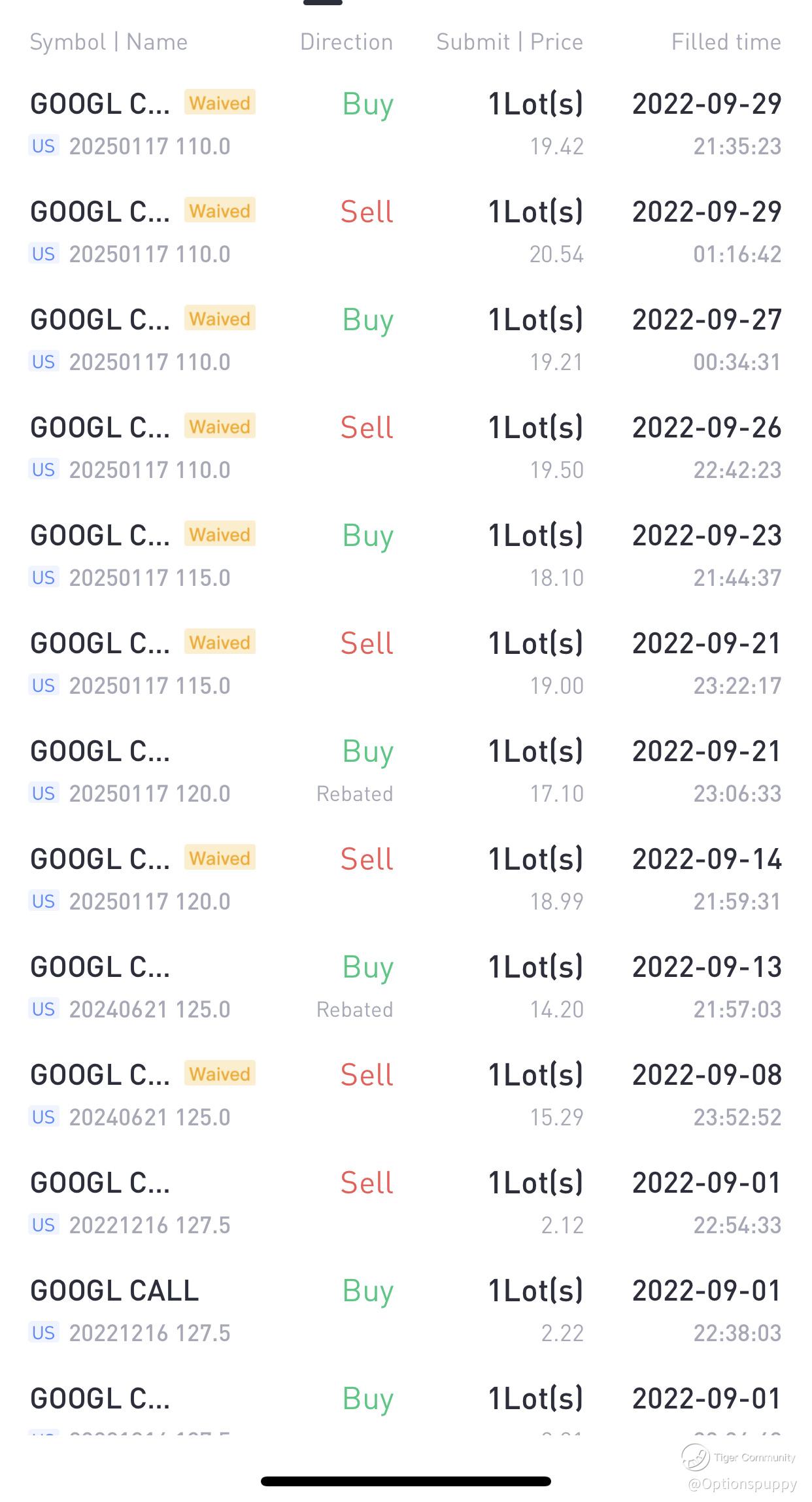The image size is (812, 1502).
Task: Tap the Waived badge on the 18.99 sell order
Action: [x=220, y=858]
